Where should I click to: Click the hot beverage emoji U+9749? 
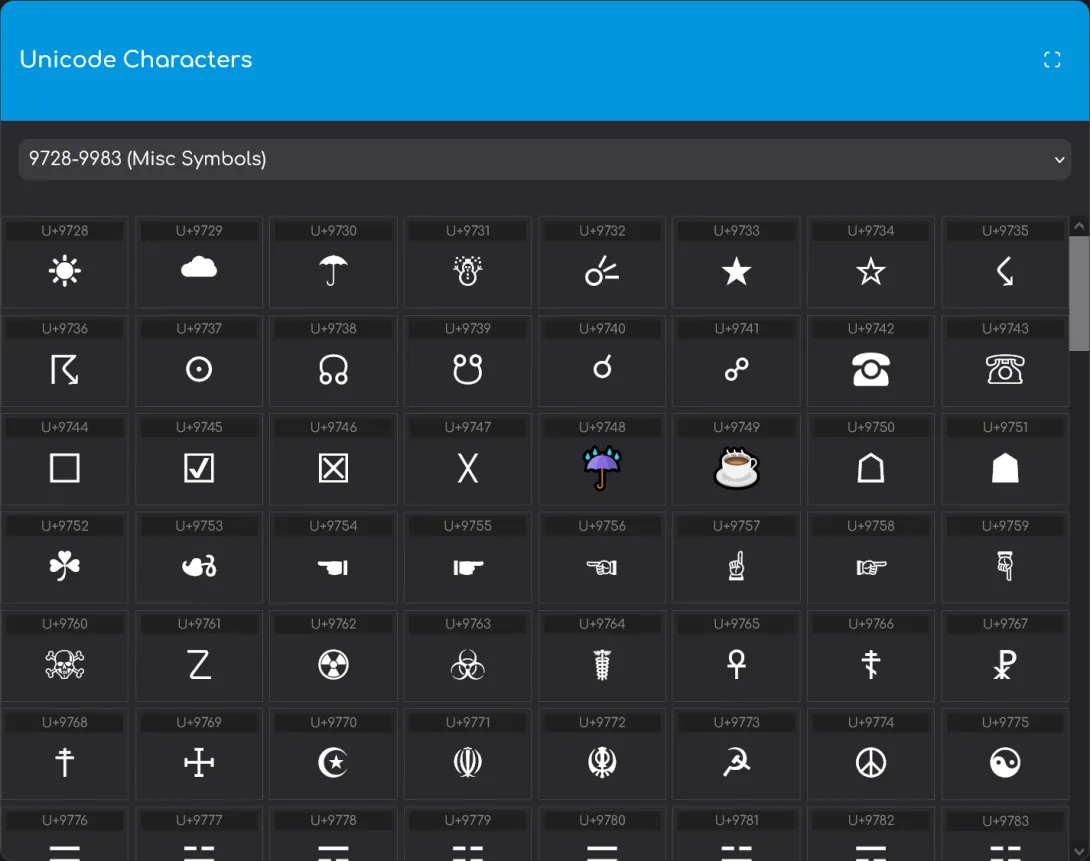736,467
